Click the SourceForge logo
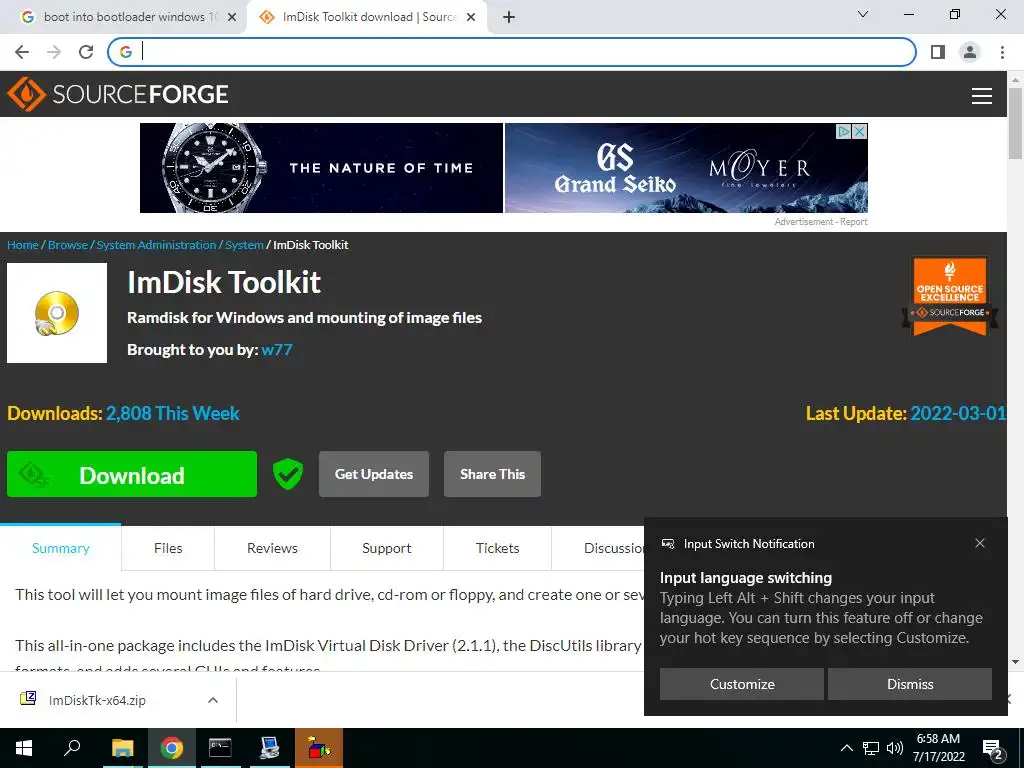The width and height of the screenshot is (1024, 768). tap(118, 94)
